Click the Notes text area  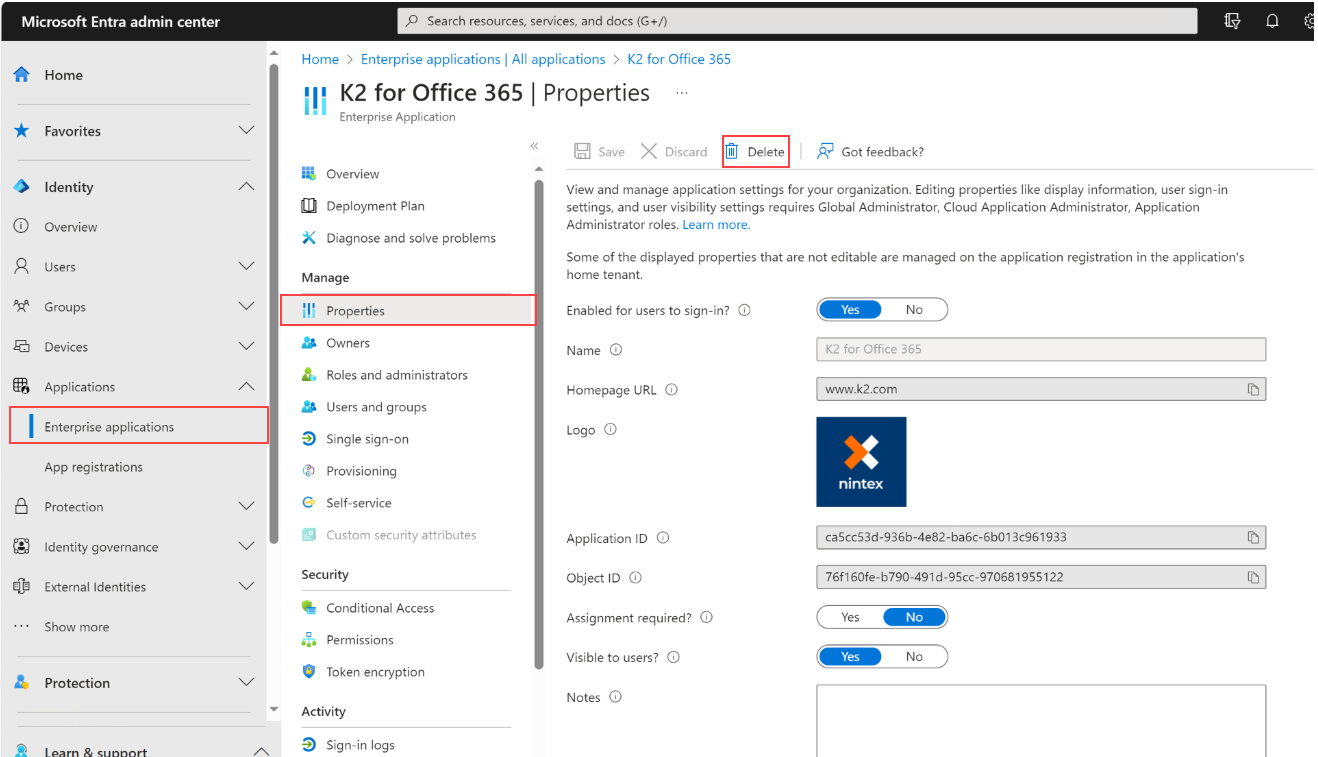point(1041,720)
